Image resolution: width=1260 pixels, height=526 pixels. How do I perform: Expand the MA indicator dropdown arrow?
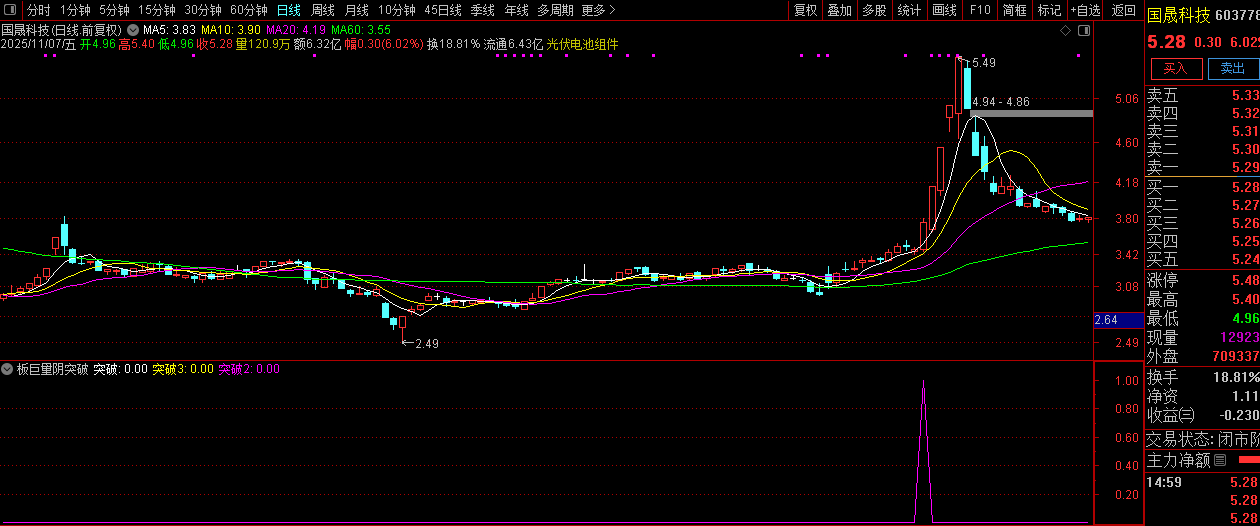click(x=133, y=30)
